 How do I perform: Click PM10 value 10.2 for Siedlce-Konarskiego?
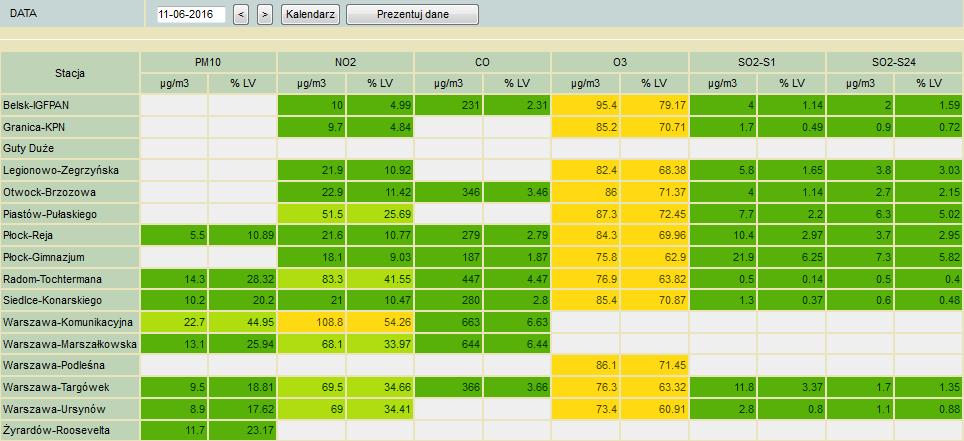click(174, 300)
